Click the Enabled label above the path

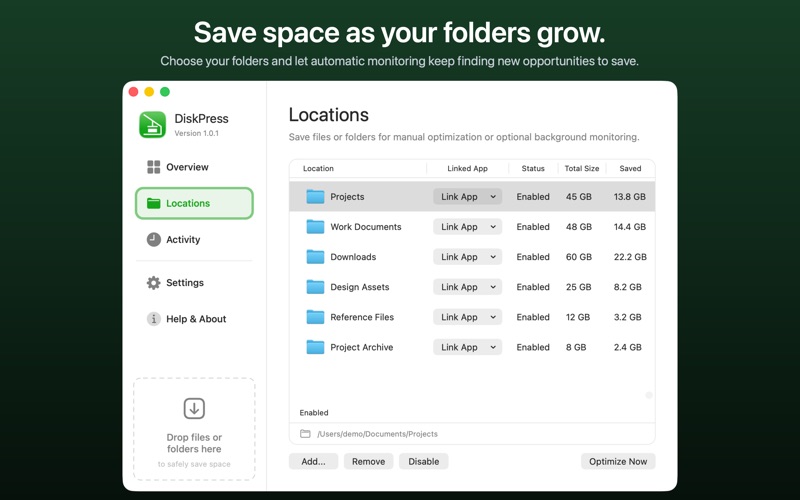314,412
